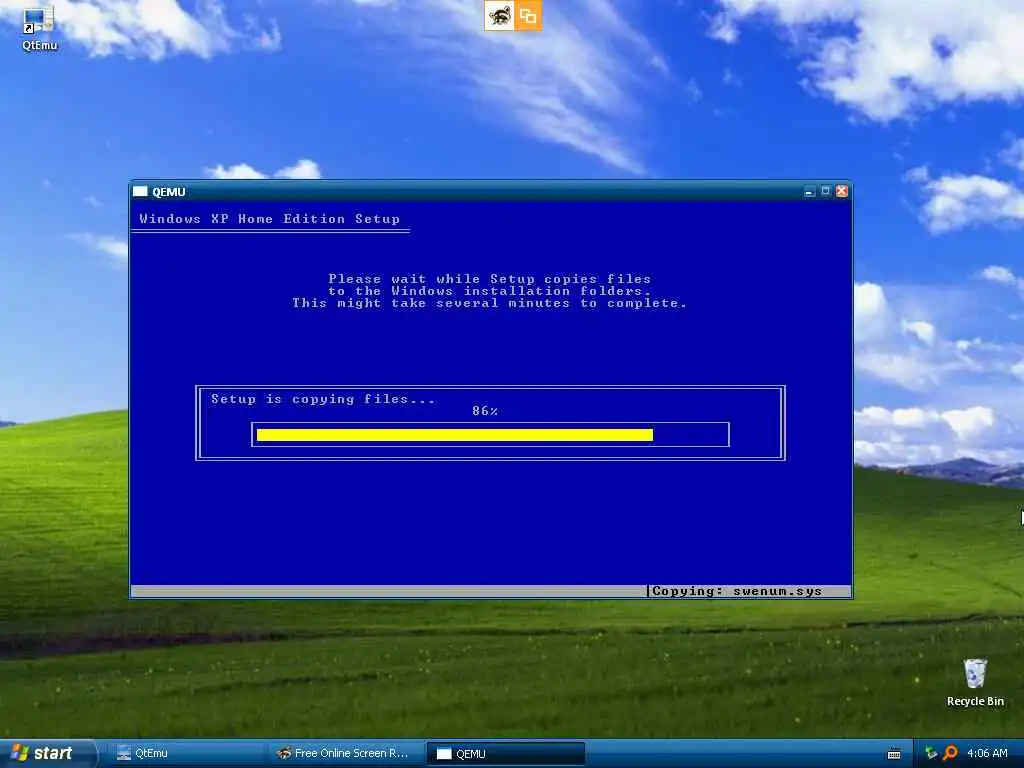Click the 4:06 AM system clock

point(987,753)
